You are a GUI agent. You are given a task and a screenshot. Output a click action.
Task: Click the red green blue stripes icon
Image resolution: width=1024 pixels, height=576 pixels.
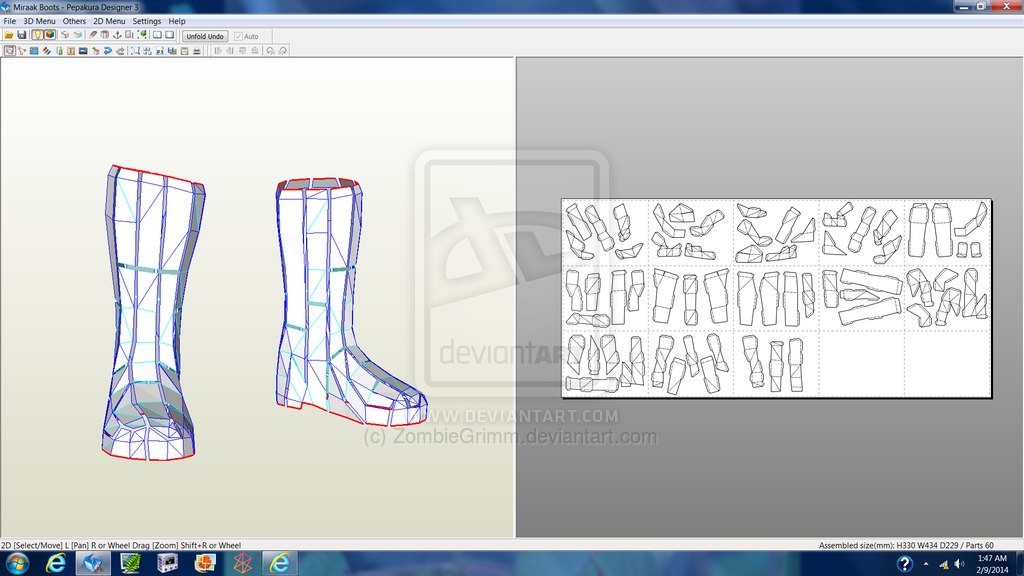(x=46, y=51)
